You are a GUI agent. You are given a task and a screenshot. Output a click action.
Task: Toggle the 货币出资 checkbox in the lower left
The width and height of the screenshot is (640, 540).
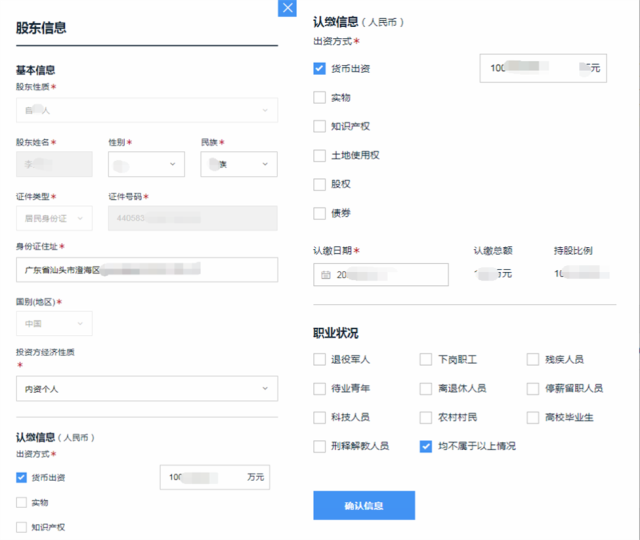[21, 478]
